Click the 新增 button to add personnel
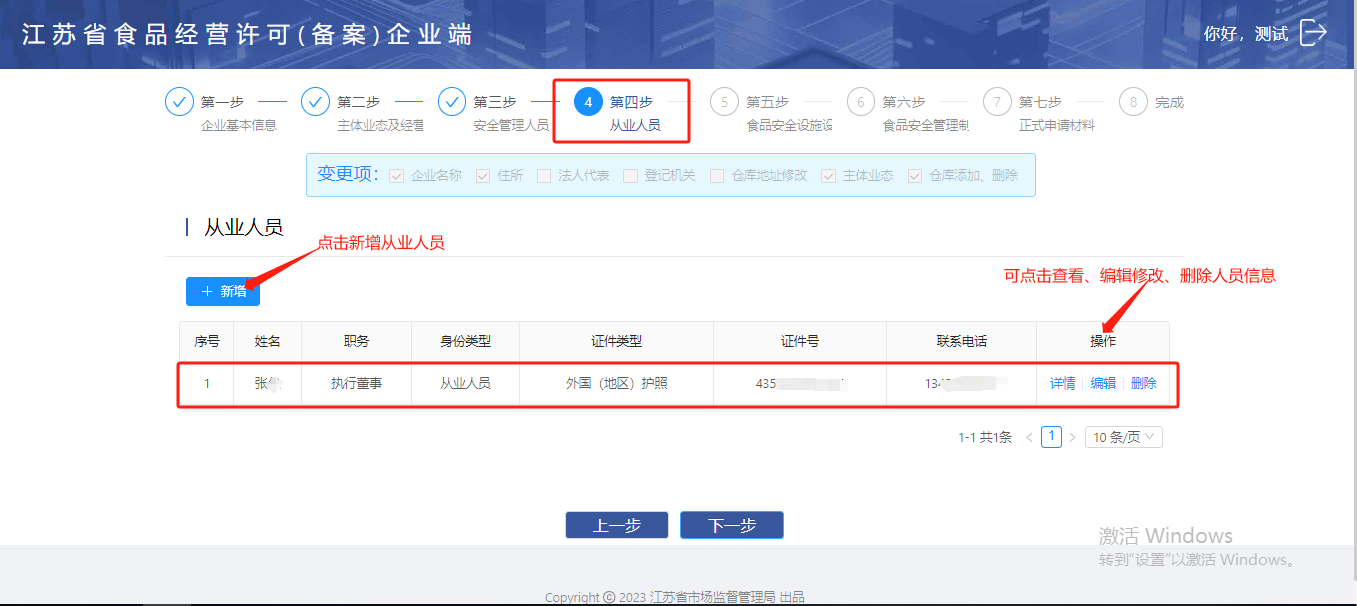 pyautogui.click(x=223, y=291)
